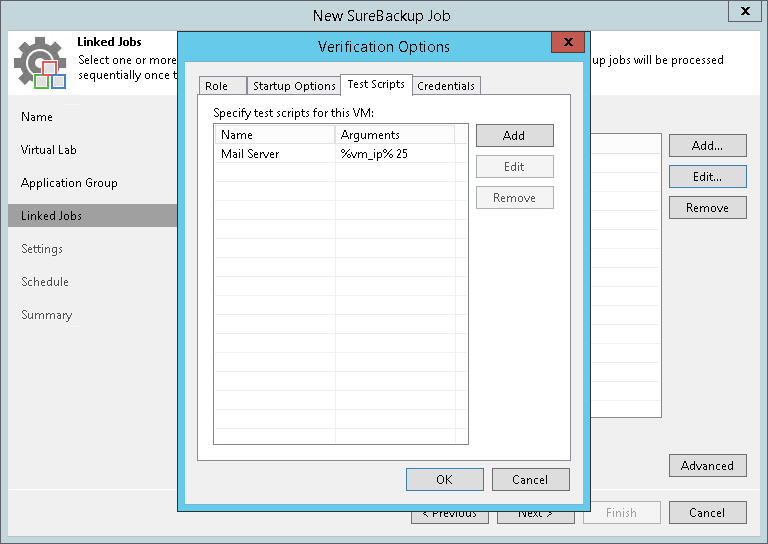Go to the Virtual Lab step
This screenshot has width=768, height=544.
coord(48,150)
